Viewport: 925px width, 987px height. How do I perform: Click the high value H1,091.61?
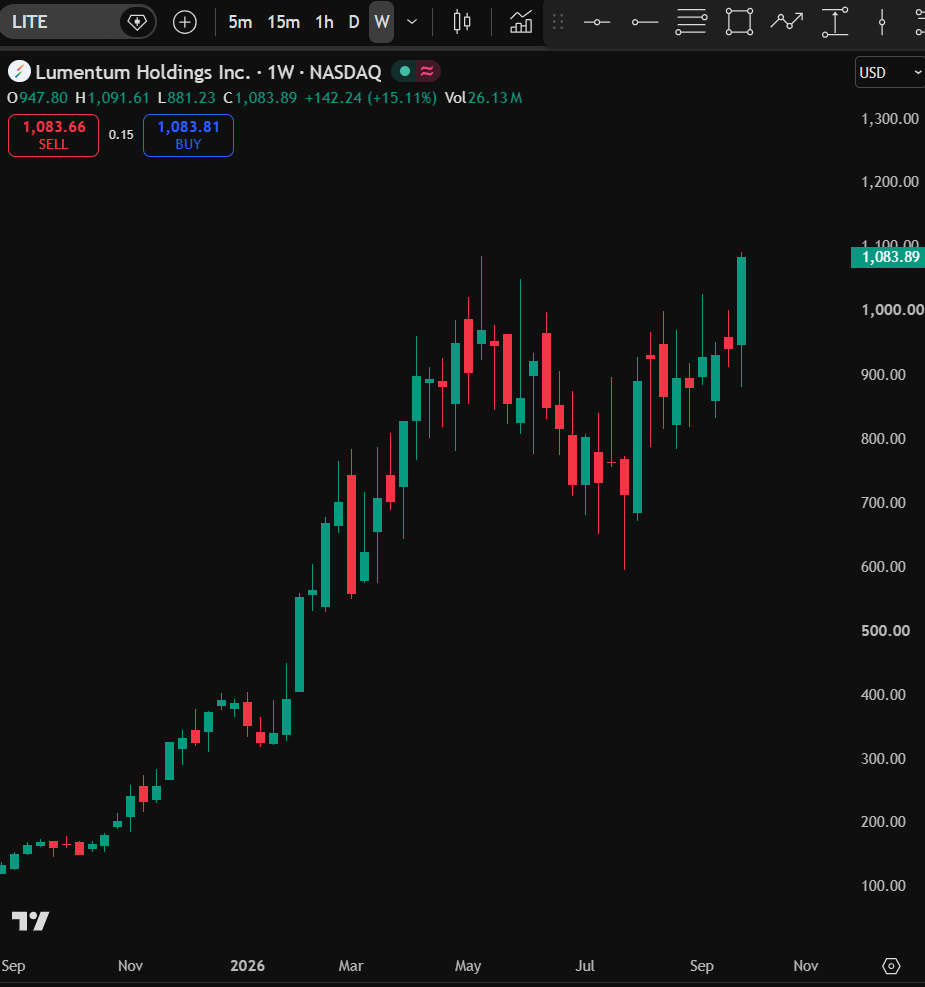point(112,98)
